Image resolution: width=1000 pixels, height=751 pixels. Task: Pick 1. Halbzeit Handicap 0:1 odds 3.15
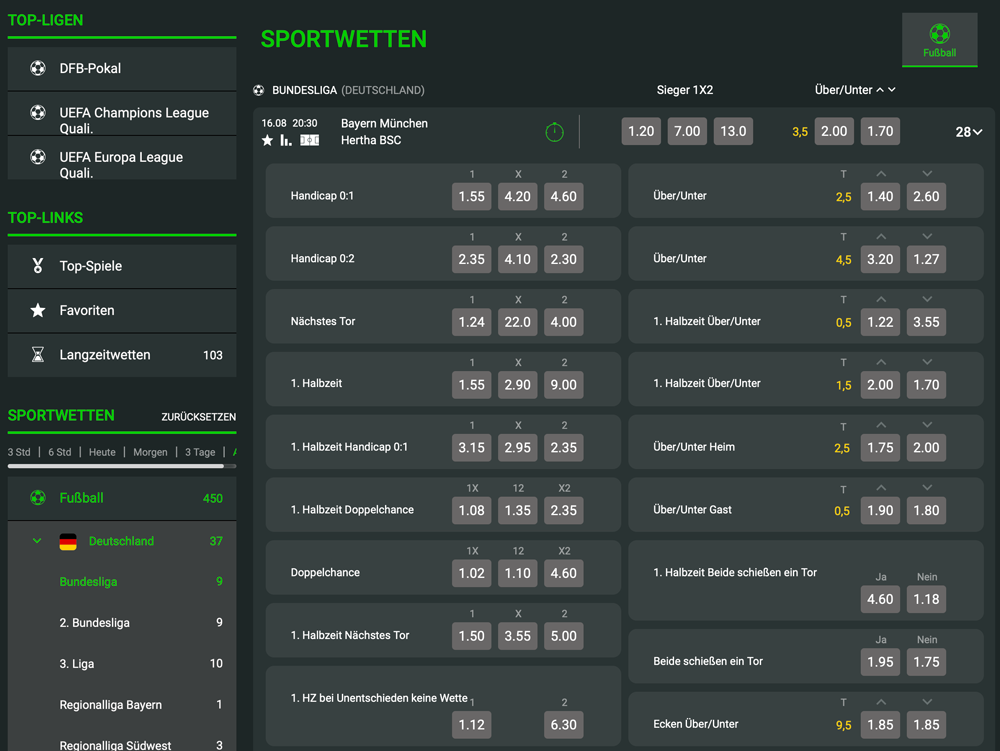[x=471, y=448]
